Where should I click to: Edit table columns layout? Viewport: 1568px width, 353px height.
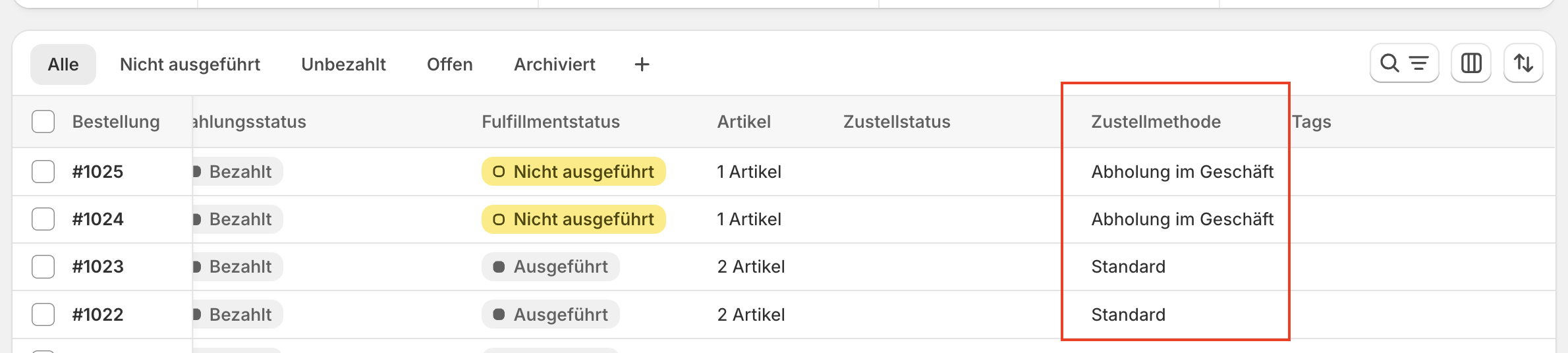tap(1470, 64)
